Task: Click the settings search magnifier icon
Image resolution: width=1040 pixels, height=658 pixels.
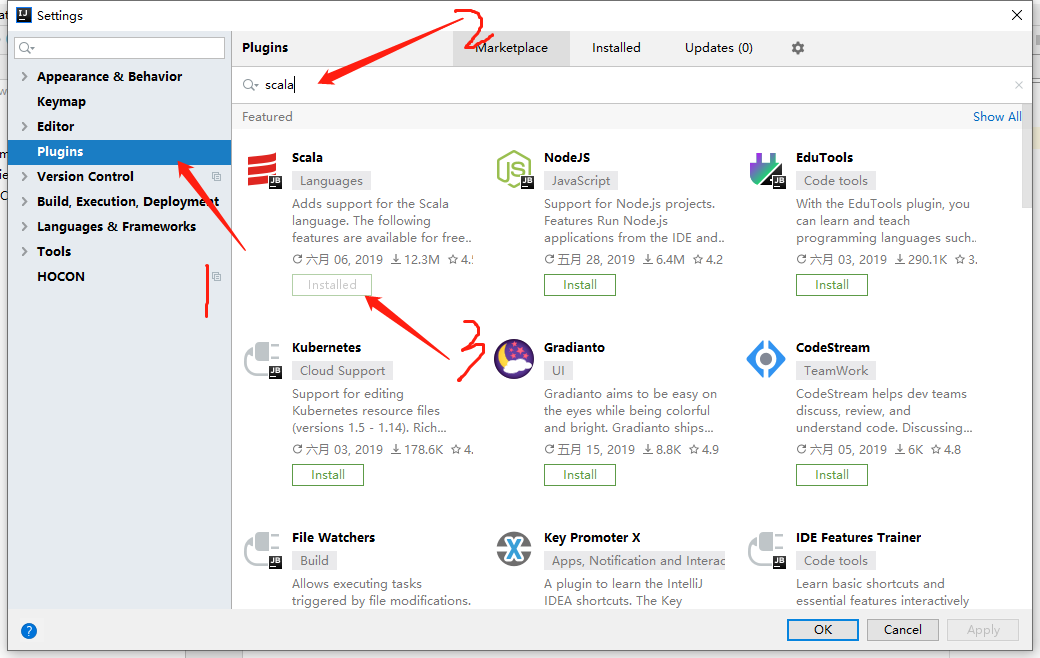Action: click(27, 48)
